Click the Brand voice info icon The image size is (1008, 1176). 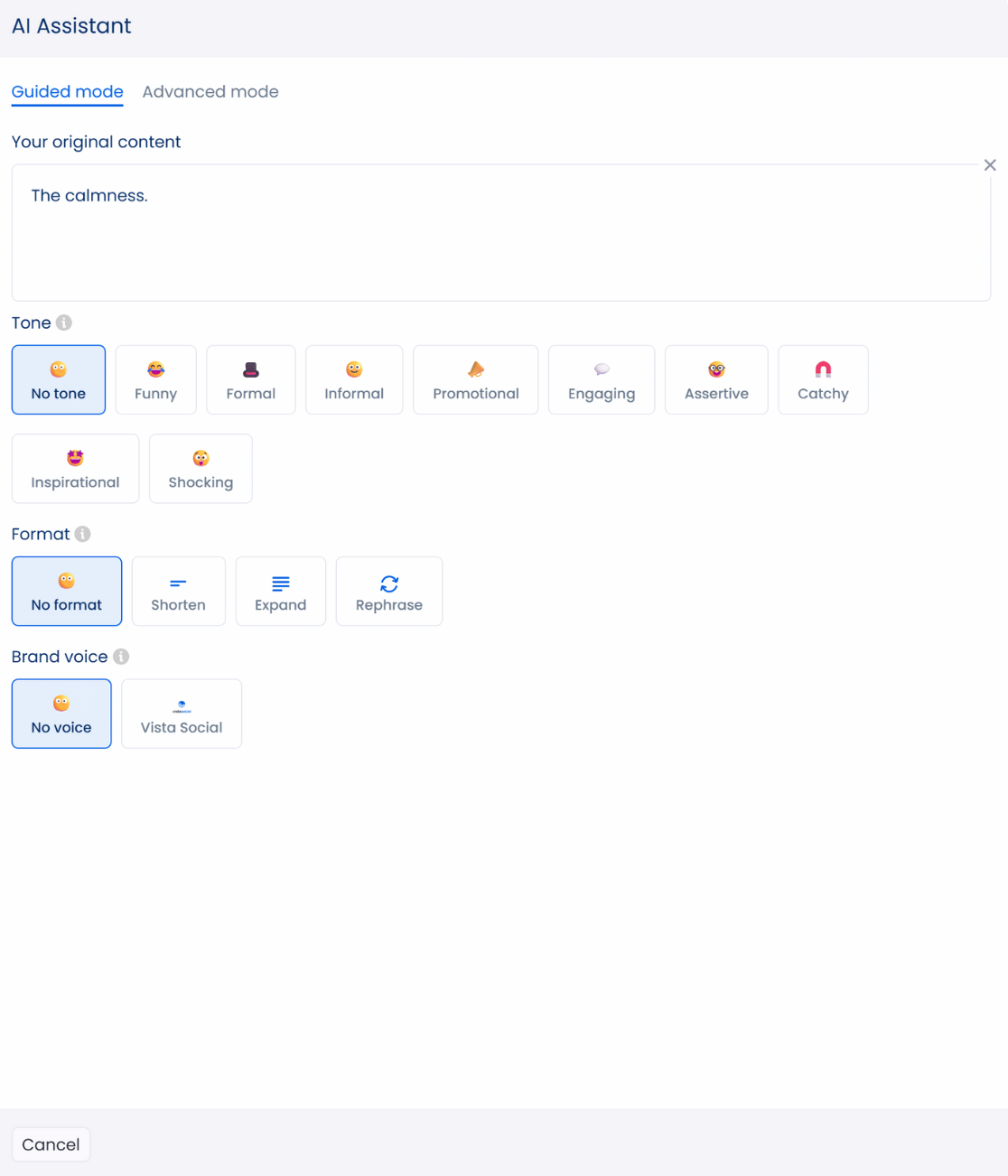(121, 657)
